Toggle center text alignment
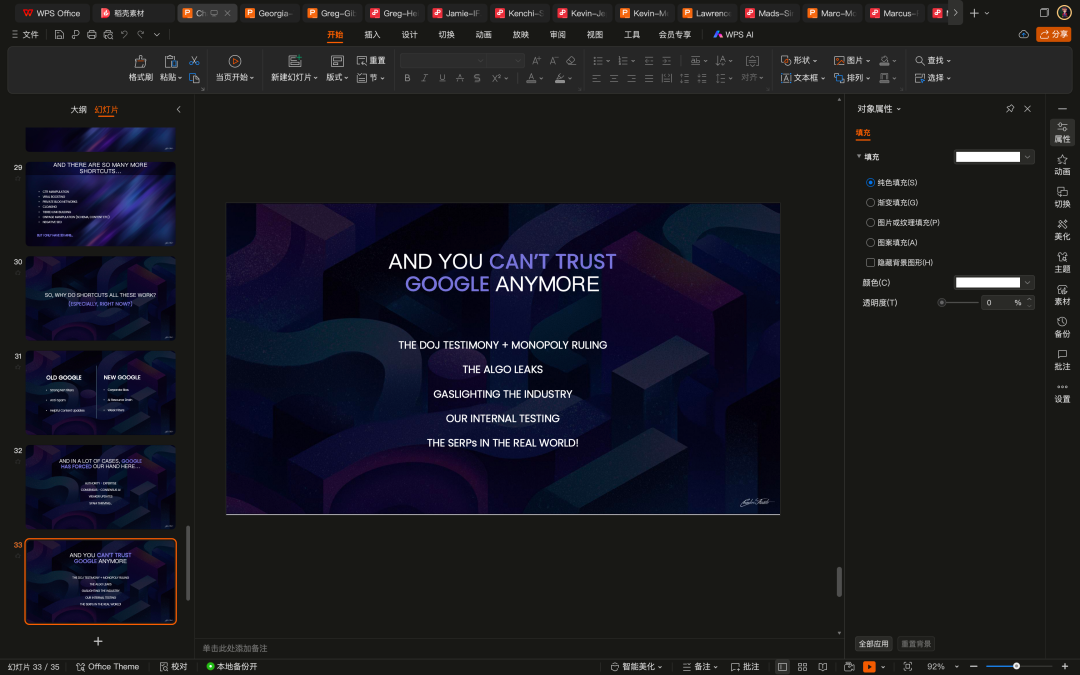The image size is (1080, 675). pyautogui.click(x=614, y=79)
